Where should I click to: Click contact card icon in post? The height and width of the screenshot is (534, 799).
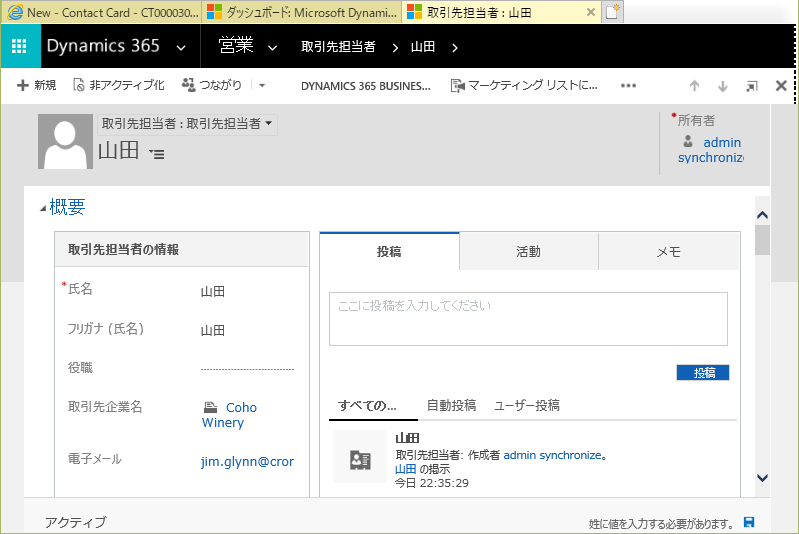point(360,457)
